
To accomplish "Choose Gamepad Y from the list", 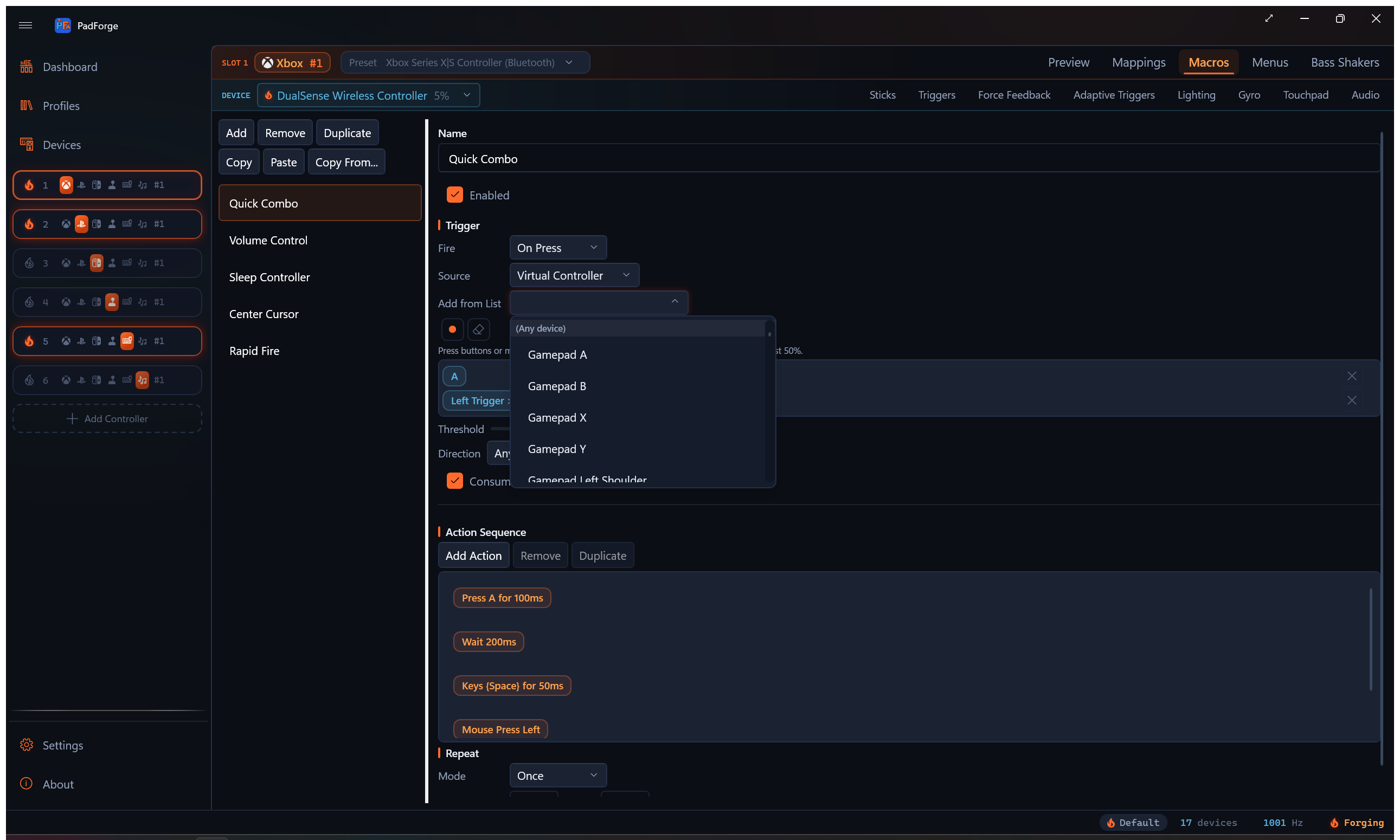I will coord(638,449).
